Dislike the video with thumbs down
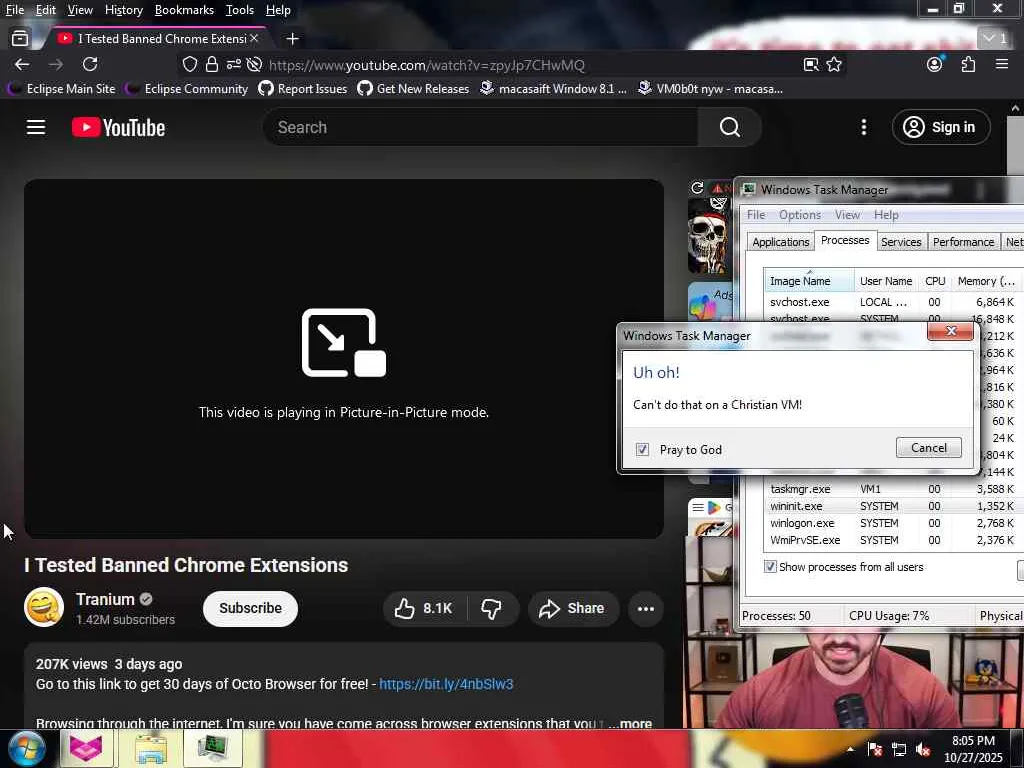This screenshot has width=1024, height=768. [491, 609]
